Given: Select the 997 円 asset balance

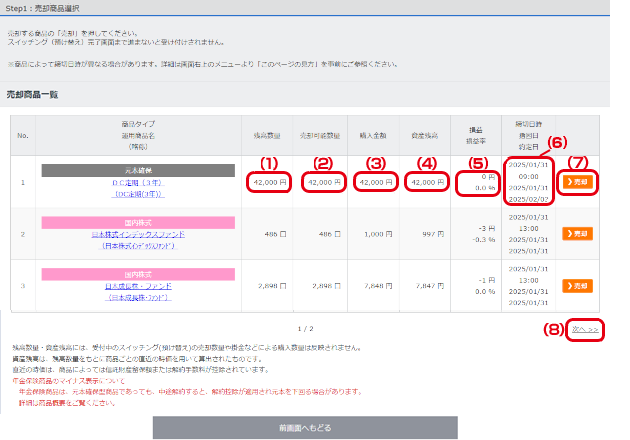Looking at the screenshot, I should 433,234.
